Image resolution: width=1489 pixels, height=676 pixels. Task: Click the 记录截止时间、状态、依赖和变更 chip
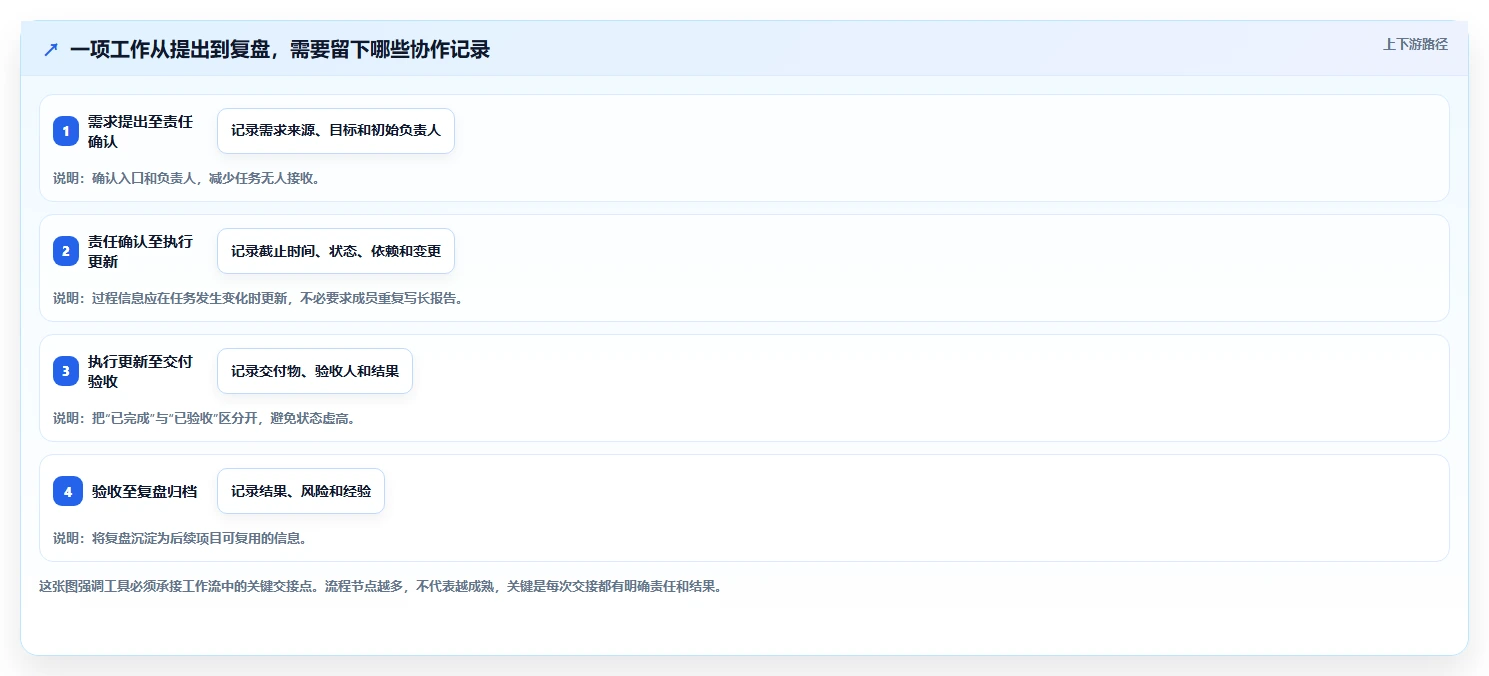tap(336, 251)
